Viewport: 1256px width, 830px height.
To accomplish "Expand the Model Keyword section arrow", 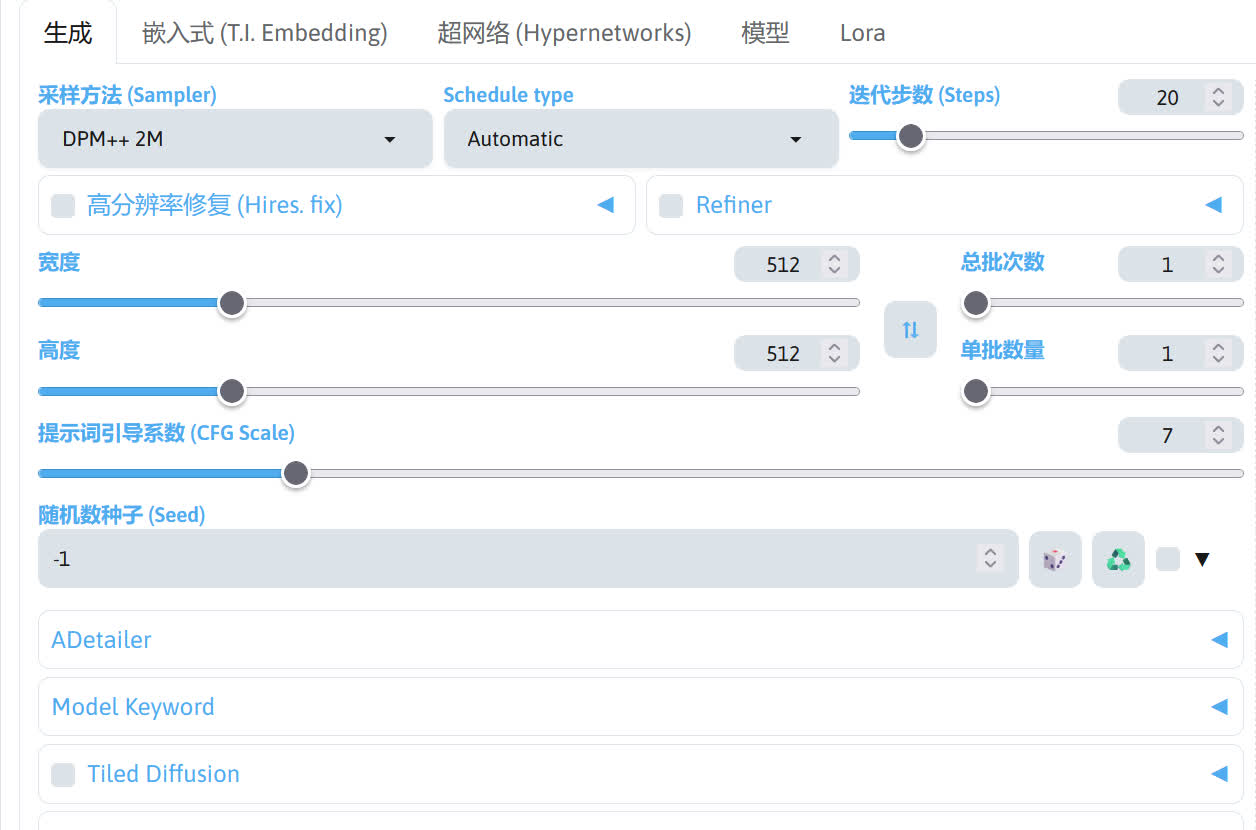I will coord(1219,707).
